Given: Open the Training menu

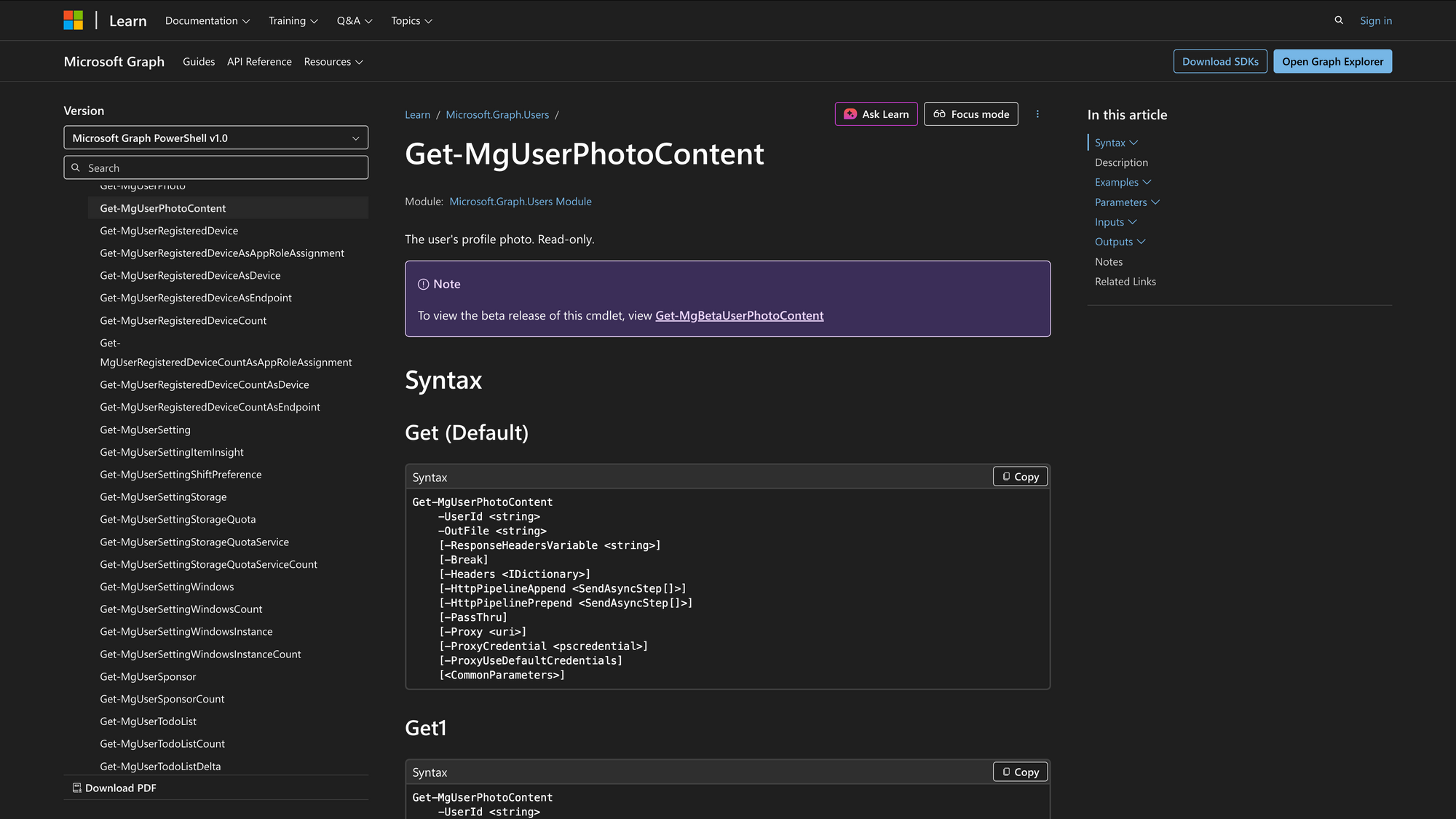Looking at the screenshot, I should pos(293,20).
